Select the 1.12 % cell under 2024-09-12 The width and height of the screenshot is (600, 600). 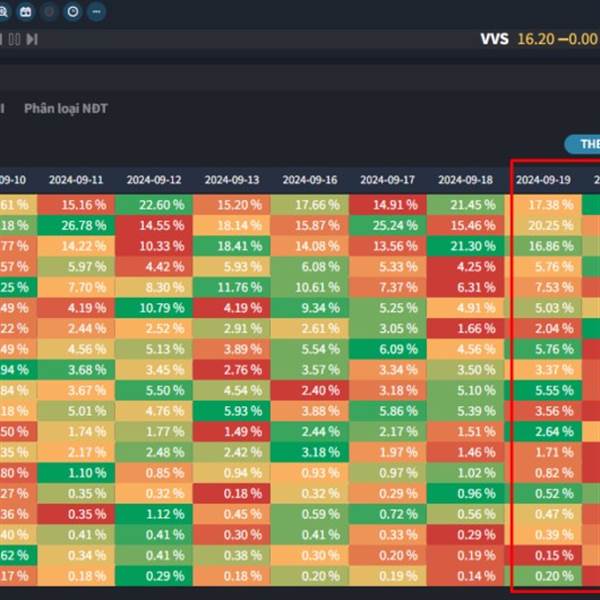(x=154, y=514)
